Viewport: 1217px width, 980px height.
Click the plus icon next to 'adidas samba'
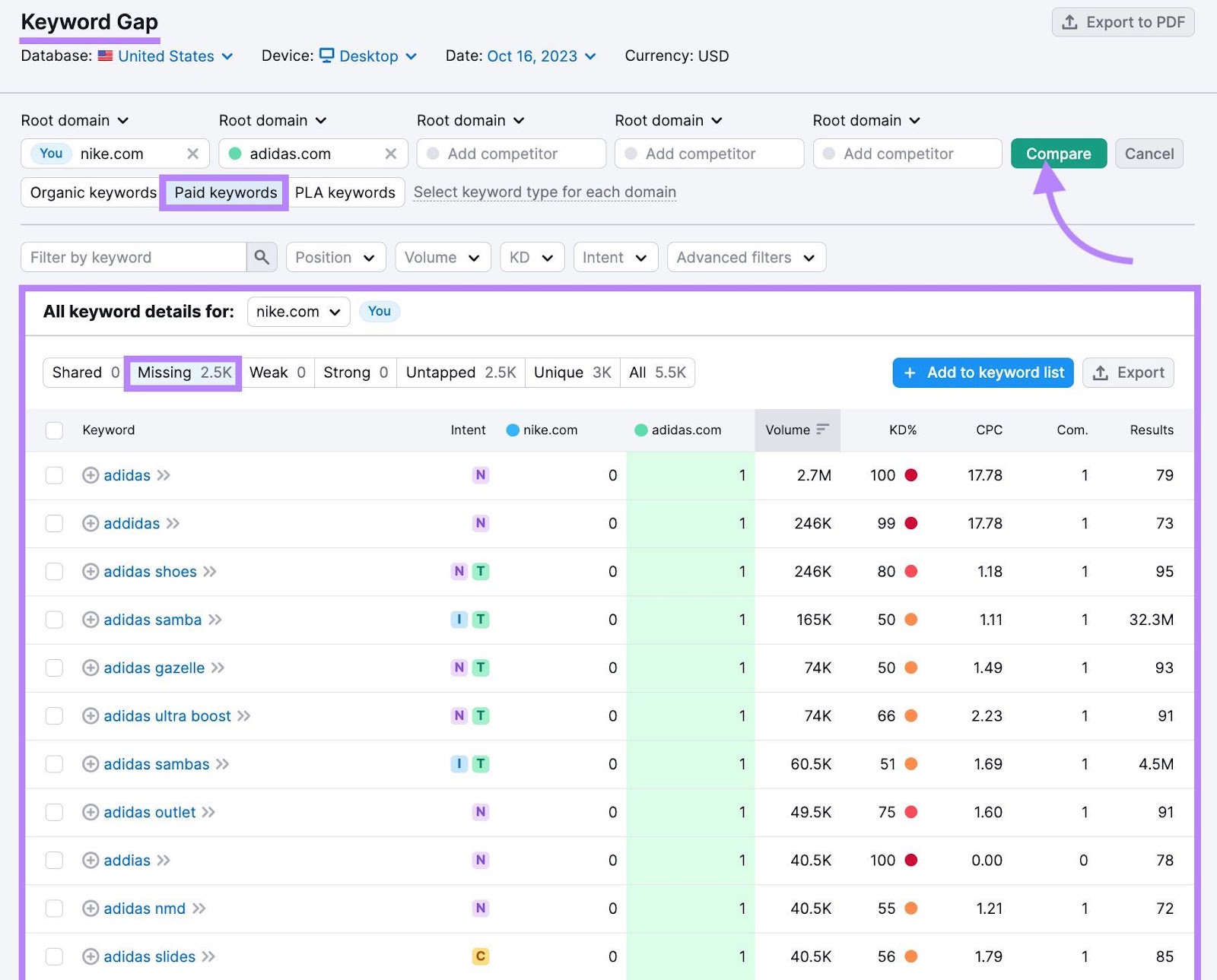[91, 620]
